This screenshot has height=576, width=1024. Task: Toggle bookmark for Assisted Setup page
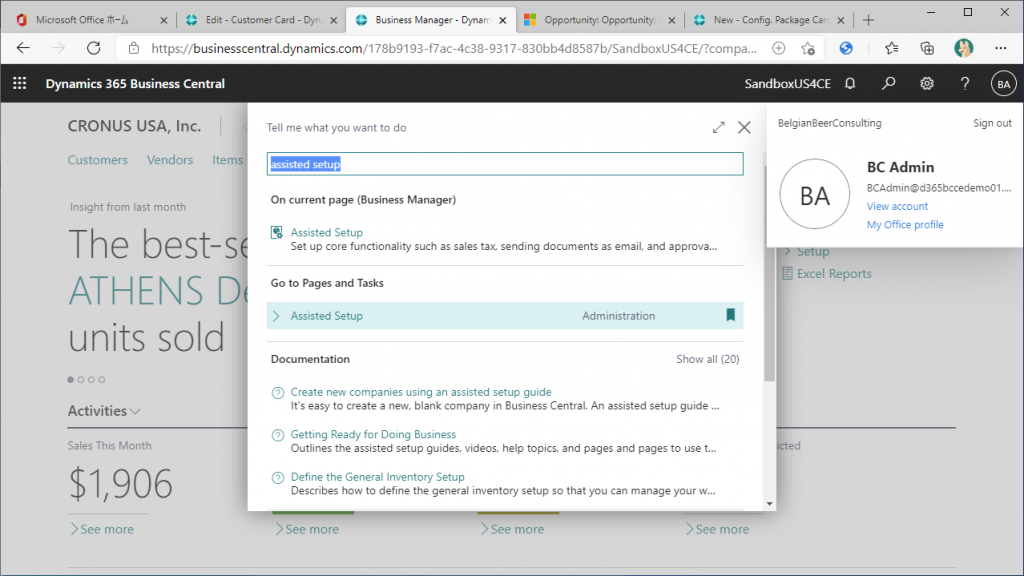coord(730,315)
